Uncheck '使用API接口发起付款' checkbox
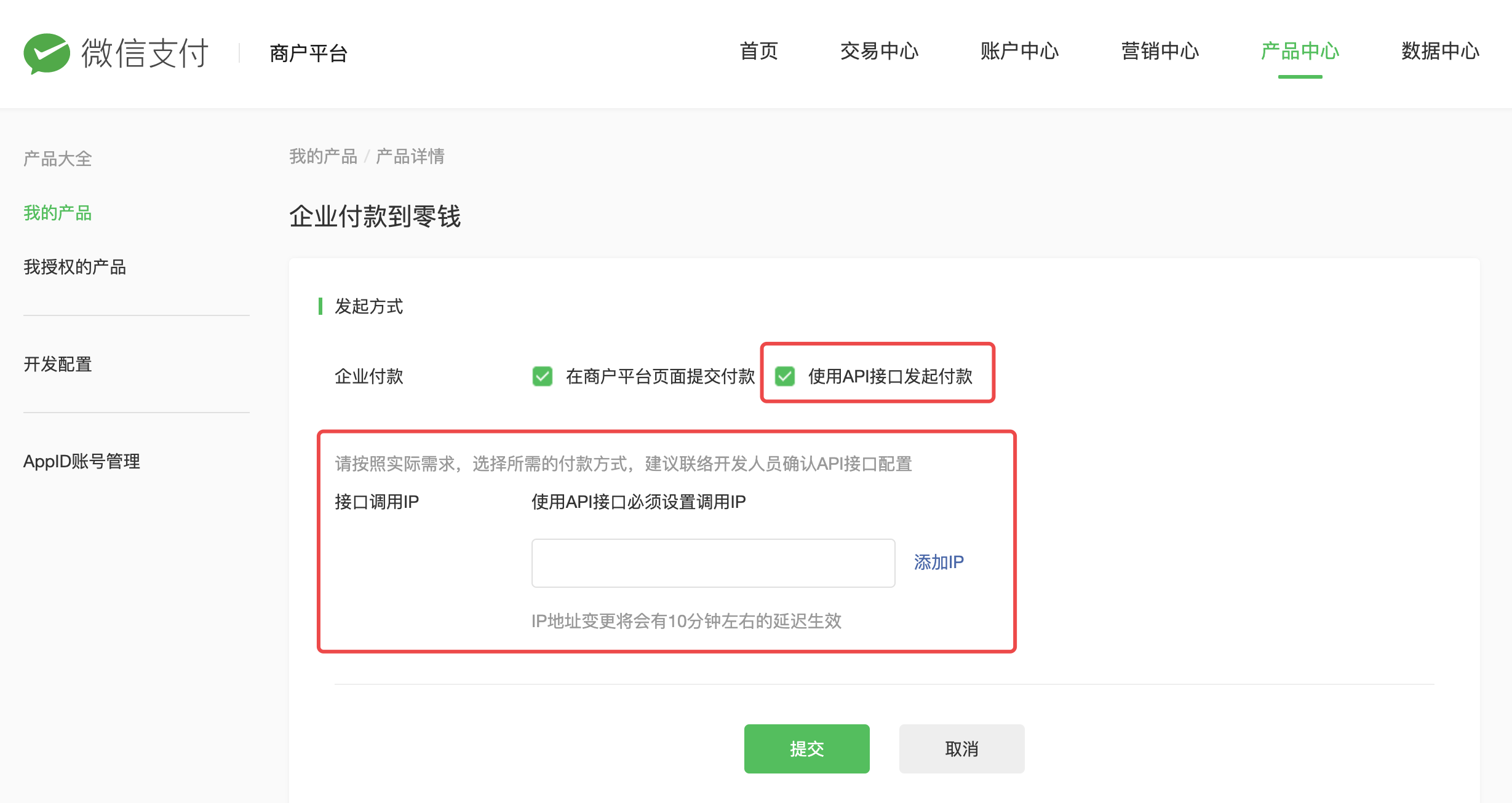The image size is (1512, 803). click(x=784, y=376)
